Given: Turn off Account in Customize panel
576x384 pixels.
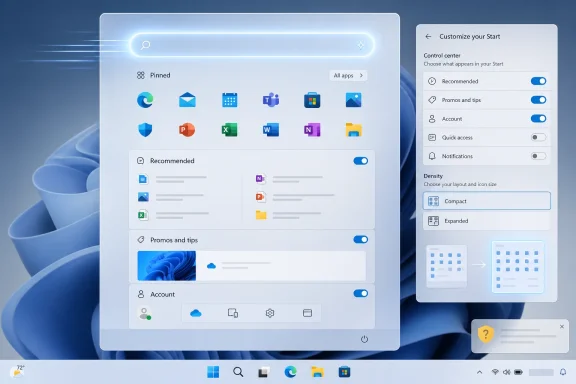Looking at the screenshot, I should click(x=538, y=119).
